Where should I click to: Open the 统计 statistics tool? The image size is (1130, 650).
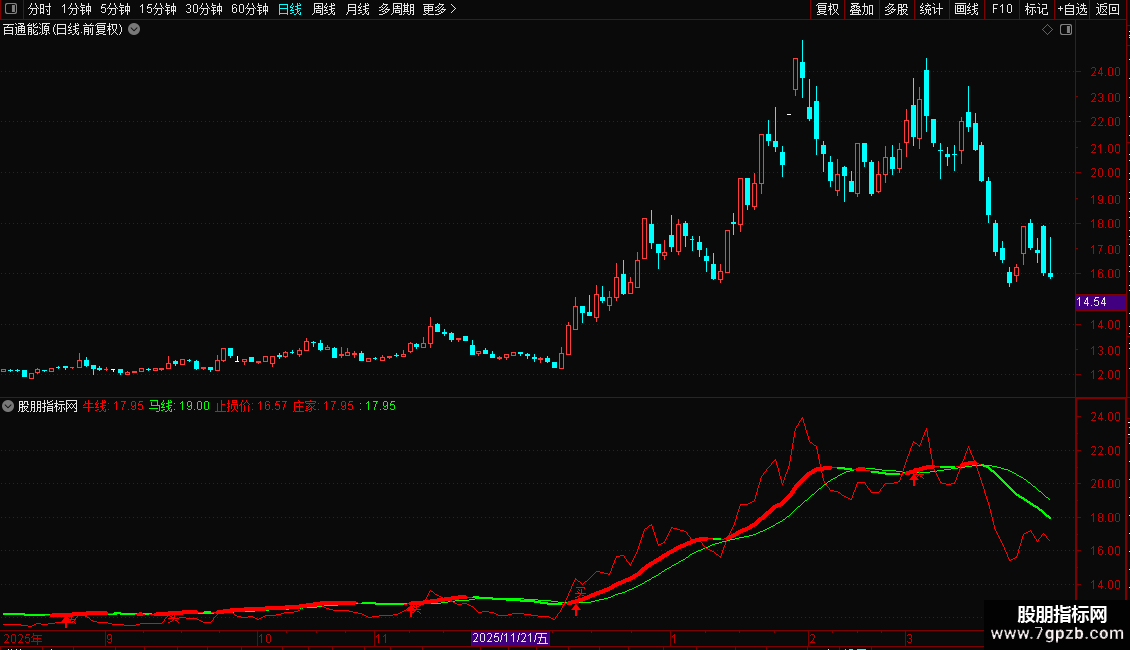[930, 9]
